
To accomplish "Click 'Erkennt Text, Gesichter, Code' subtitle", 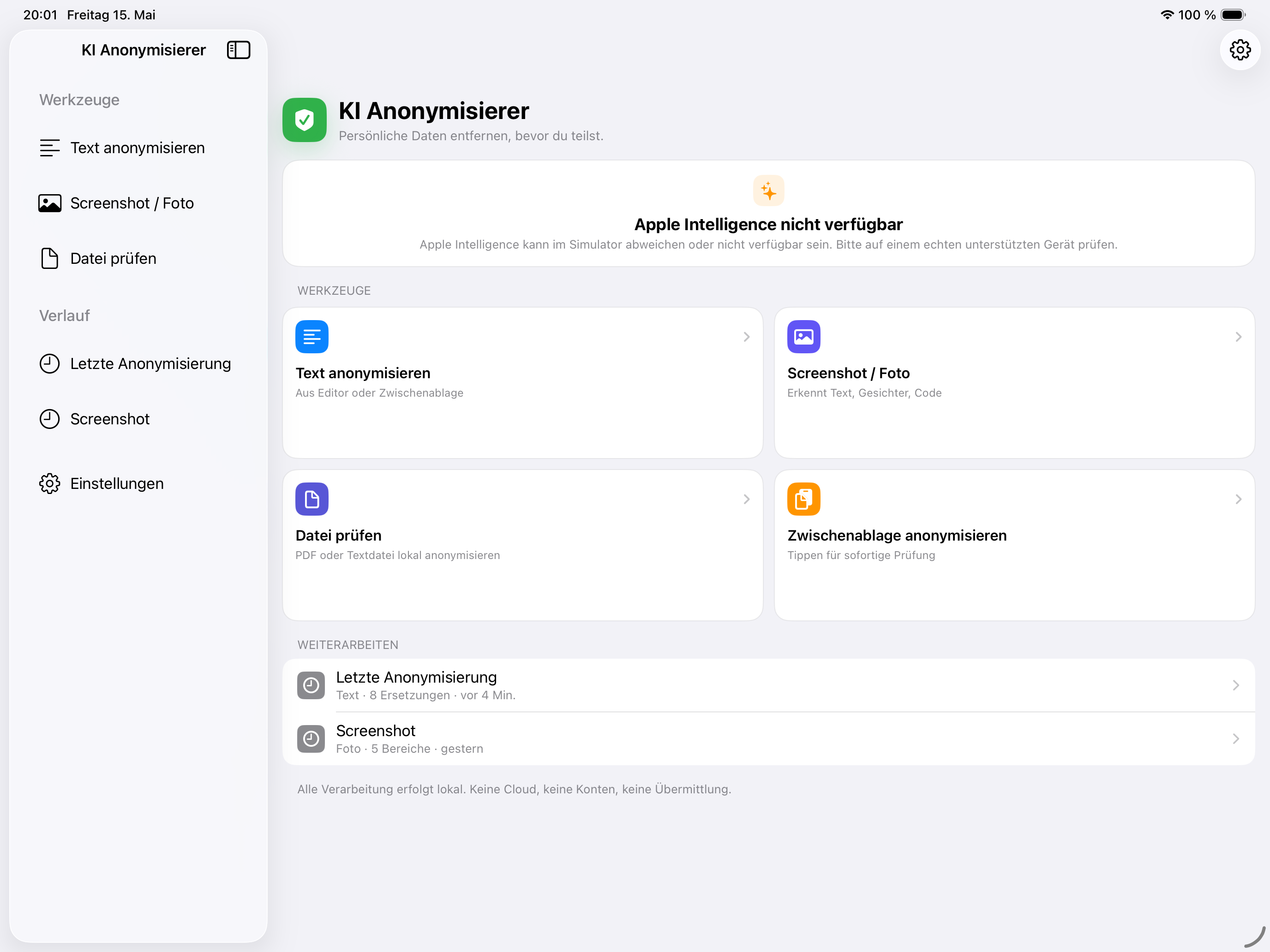I will tap(864, 393).
